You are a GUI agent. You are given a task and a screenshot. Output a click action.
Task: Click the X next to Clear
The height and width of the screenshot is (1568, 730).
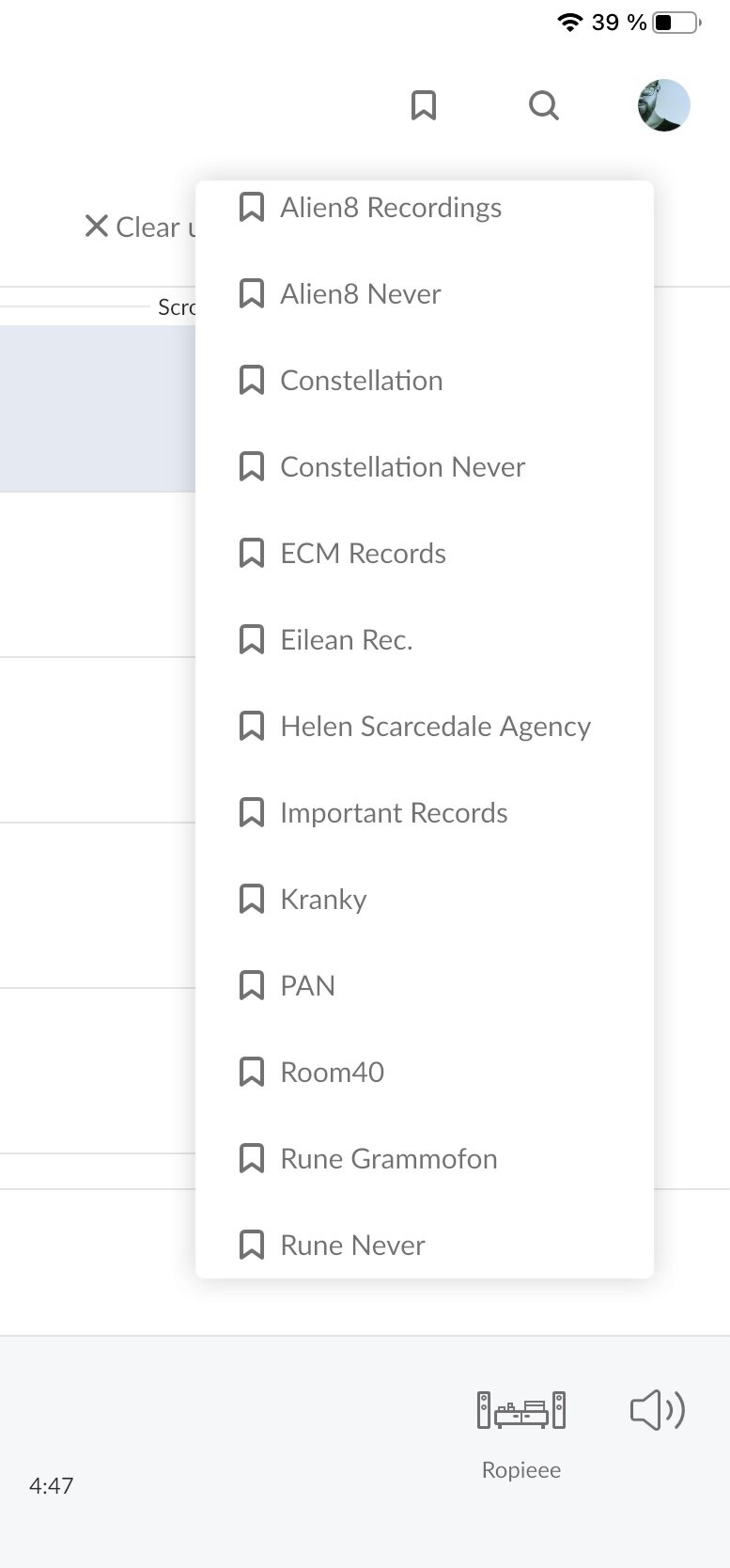coord(96,226)
